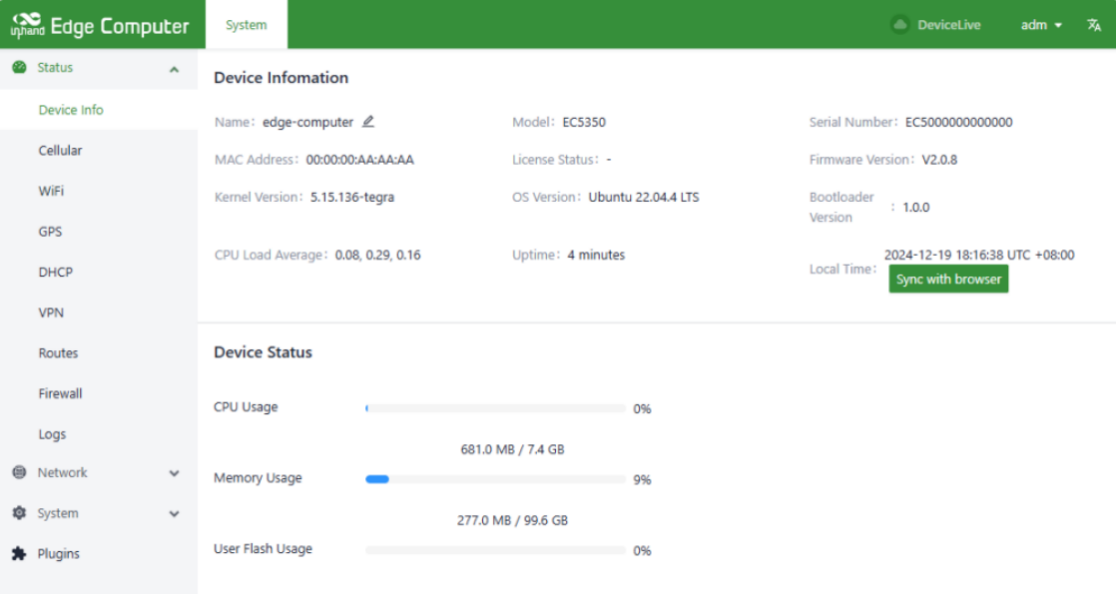
Task: Click the Memory Usage progress bar
Action: pyautogui.click(x=495, y=480)
